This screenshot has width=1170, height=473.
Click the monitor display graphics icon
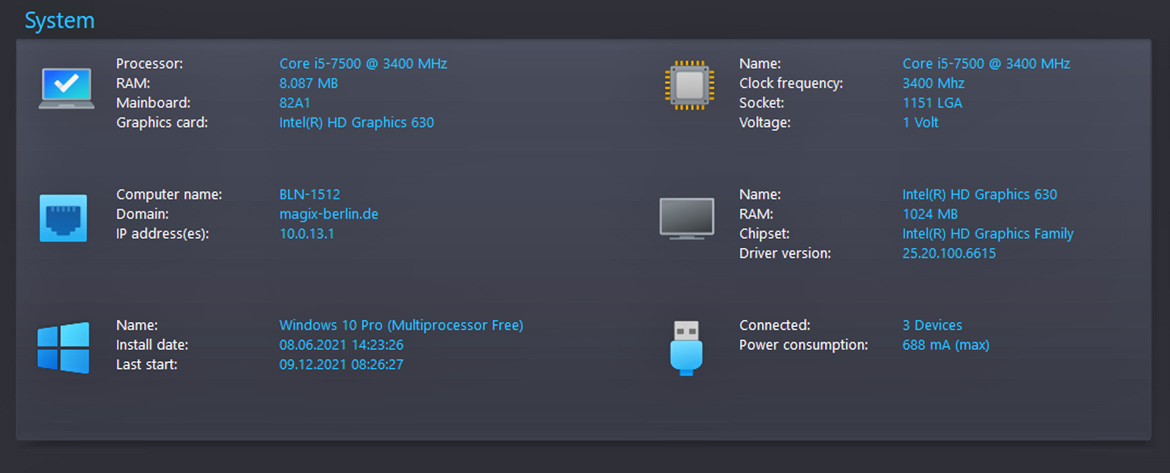tap(686, 219)
